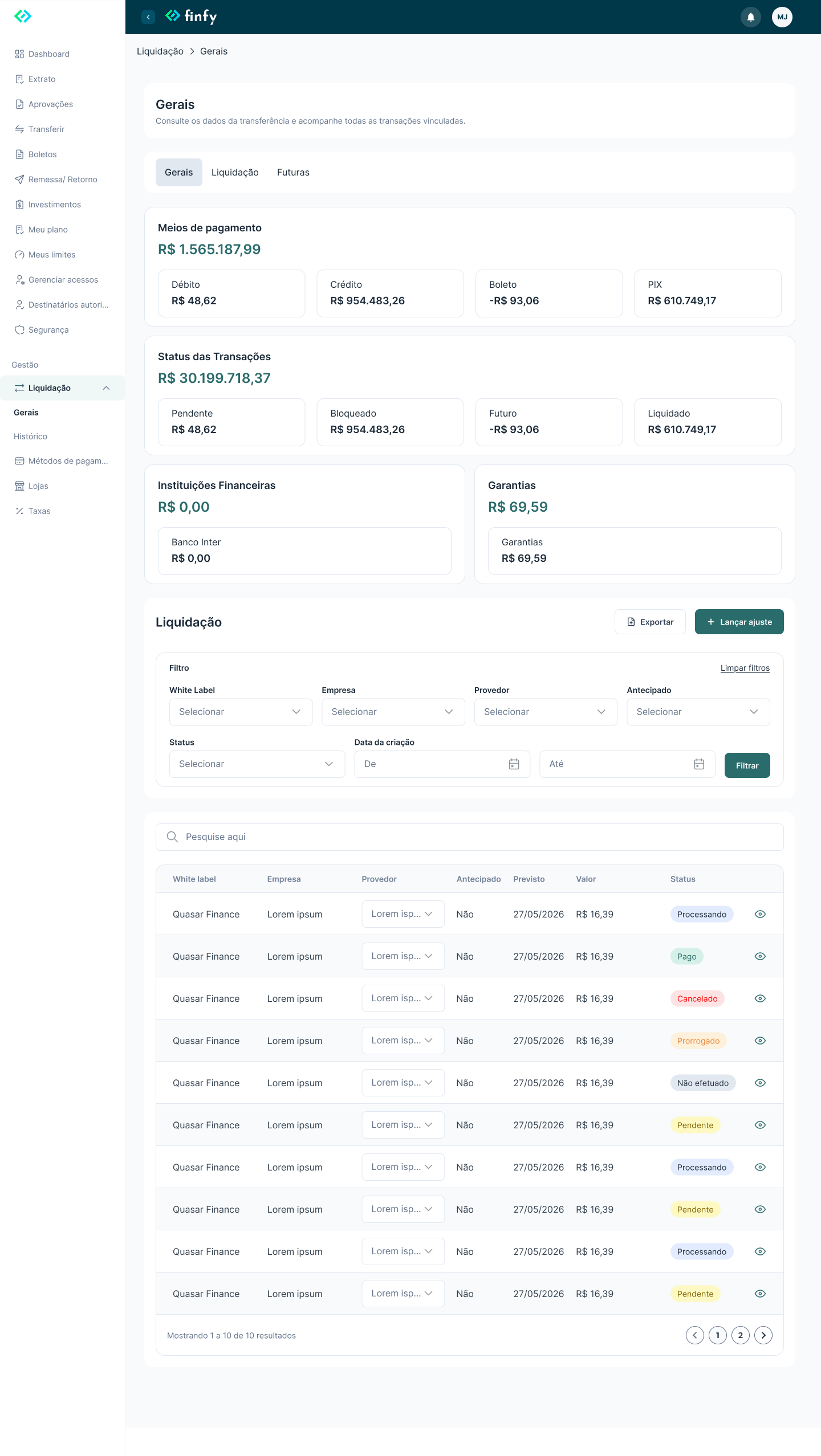Click the finfy logo in sidebar

click(x=23, y=16)
